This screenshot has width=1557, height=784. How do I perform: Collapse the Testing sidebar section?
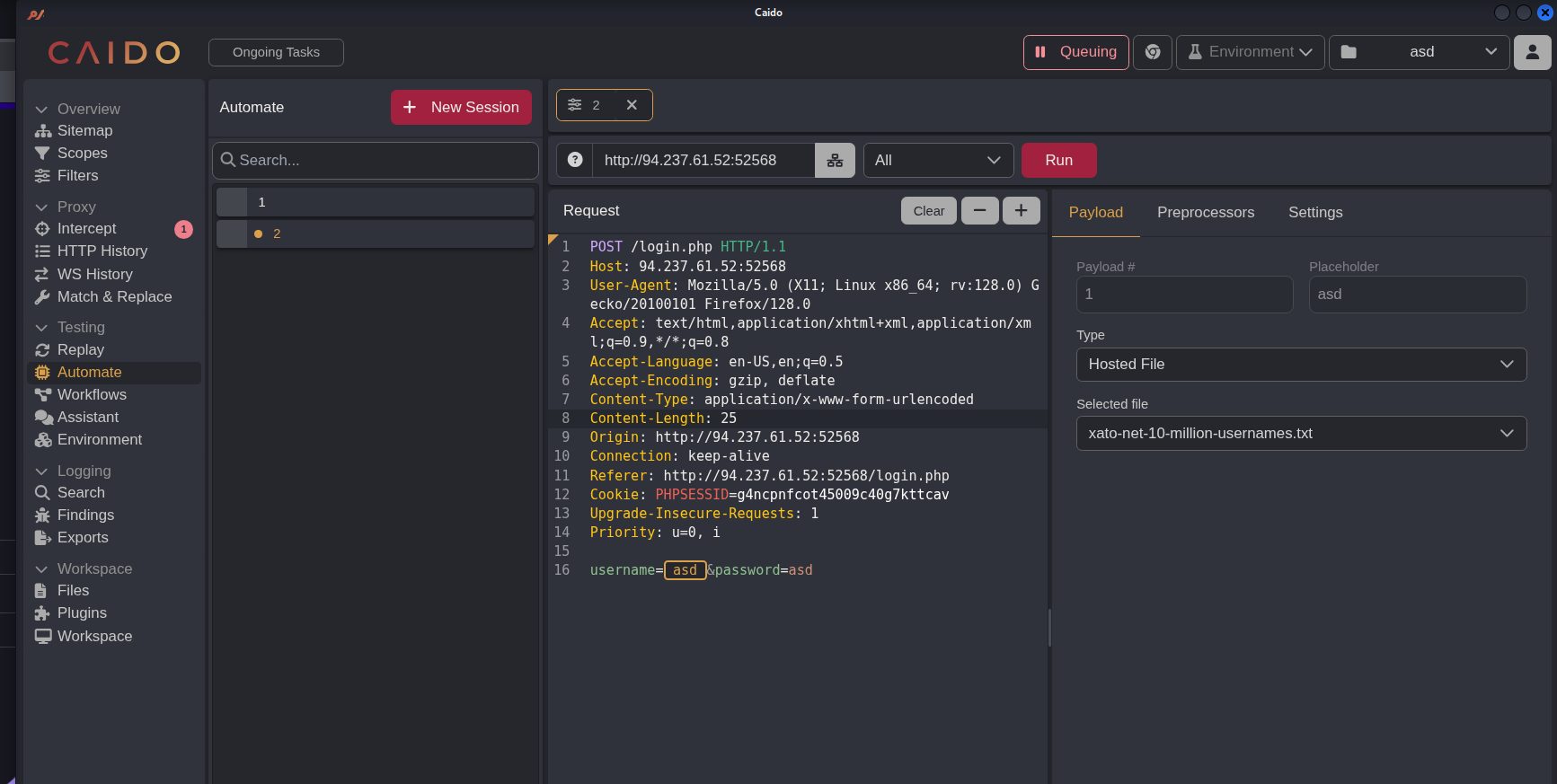[x=41, y=328]
